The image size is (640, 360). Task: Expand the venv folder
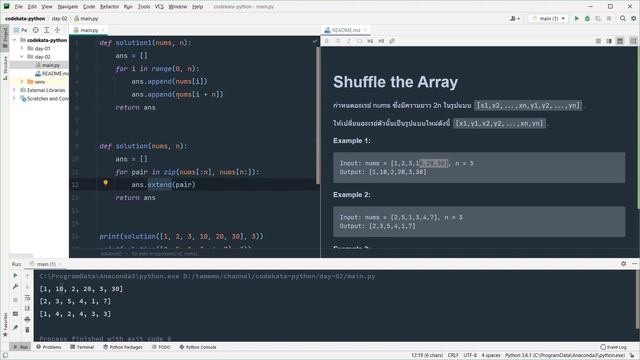[22, 82]
